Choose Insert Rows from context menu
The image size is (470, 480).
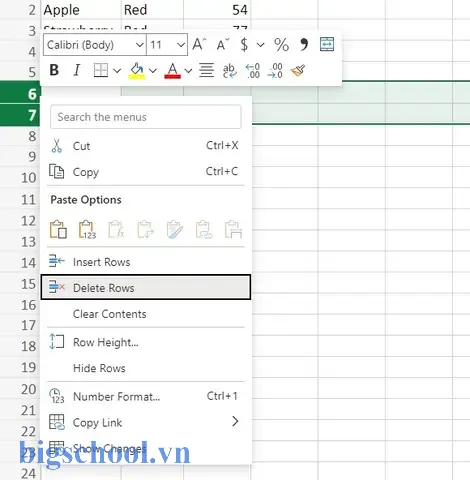[146, 262]
